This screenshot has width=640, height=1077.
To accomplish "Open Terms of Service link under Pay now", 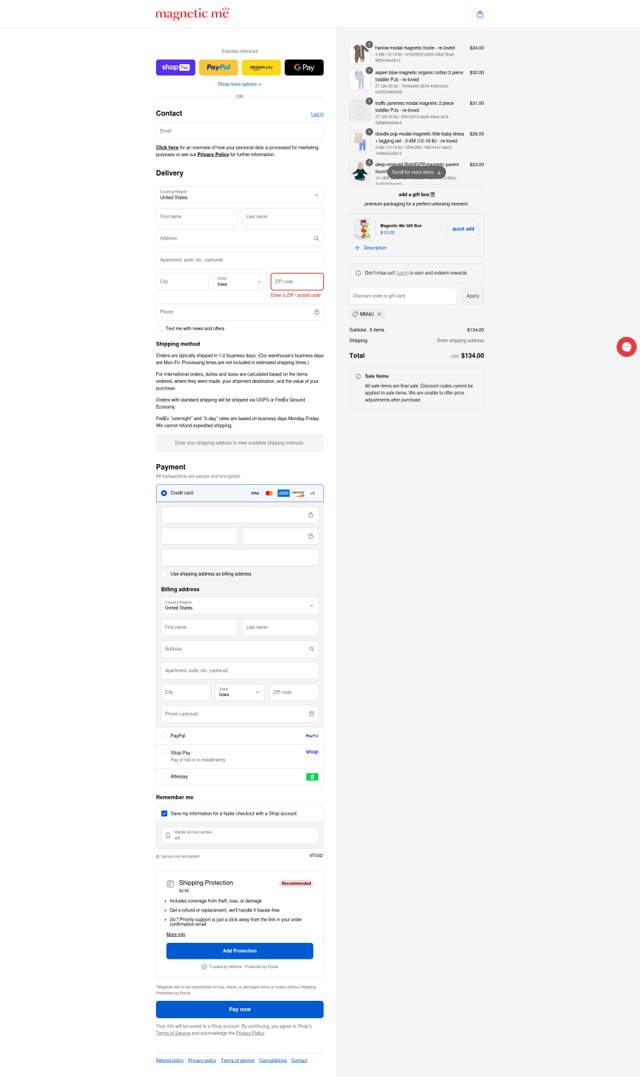I will click(173, 1033).
